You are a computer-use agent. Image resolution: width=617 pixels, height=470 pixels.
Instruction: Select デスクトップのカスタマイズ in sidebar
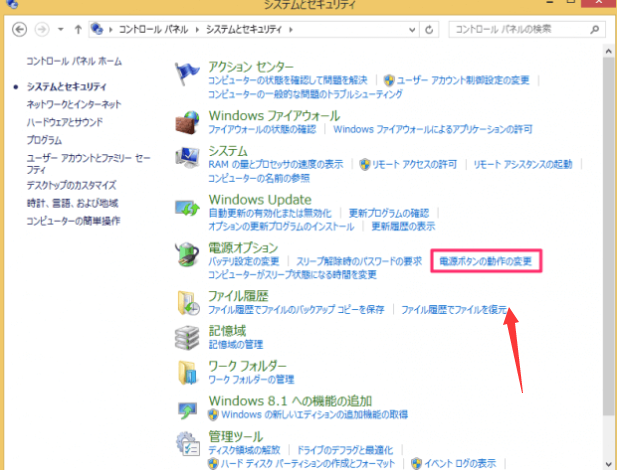(x=71, y=185)
